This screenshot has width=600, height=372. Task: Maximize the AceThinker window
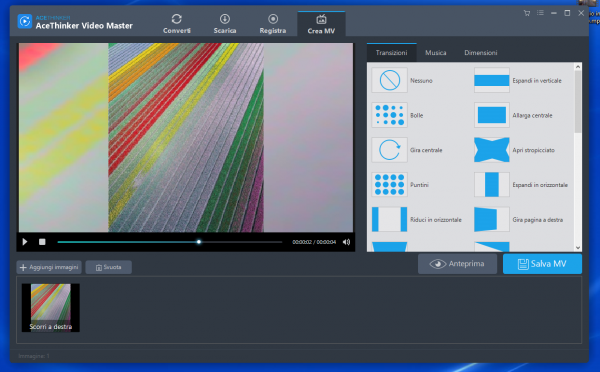(567, 13)
